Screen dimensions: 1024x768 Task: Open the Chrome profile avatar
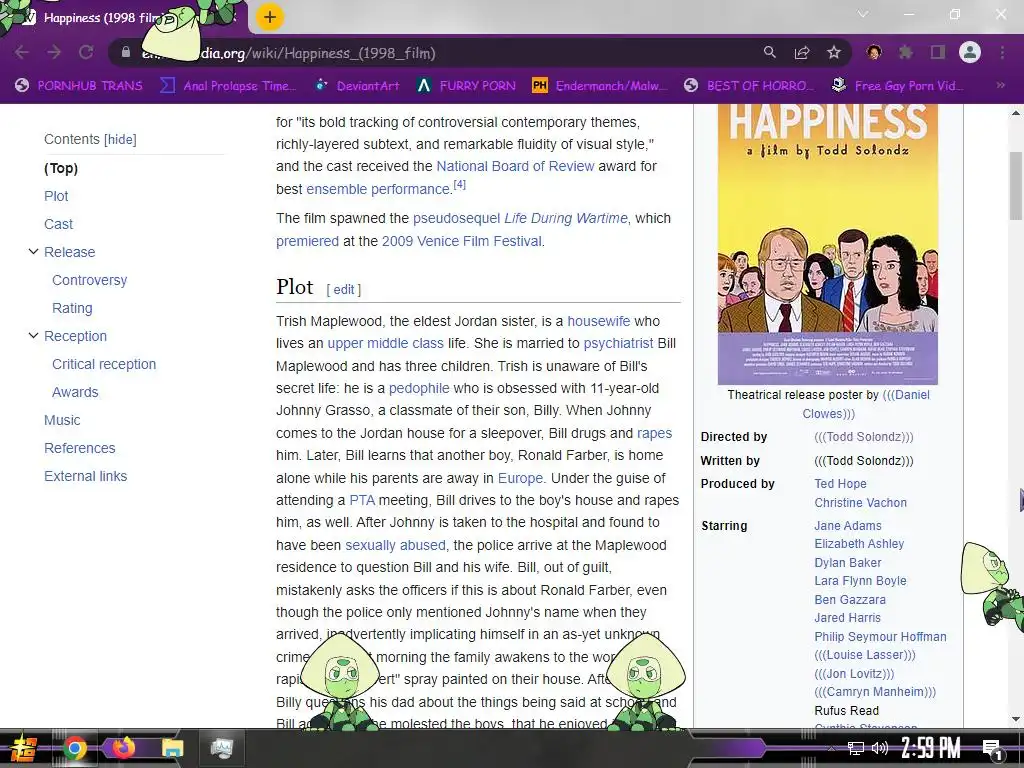[970, 52]
